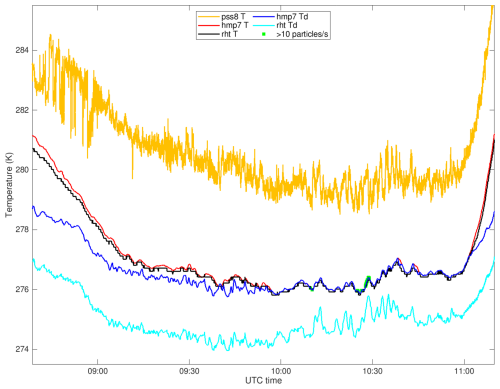The width and height of the screenshot is (500, 389).
Task: Click the cyan rht Td legend line
Action: click(x=264, y=25)
